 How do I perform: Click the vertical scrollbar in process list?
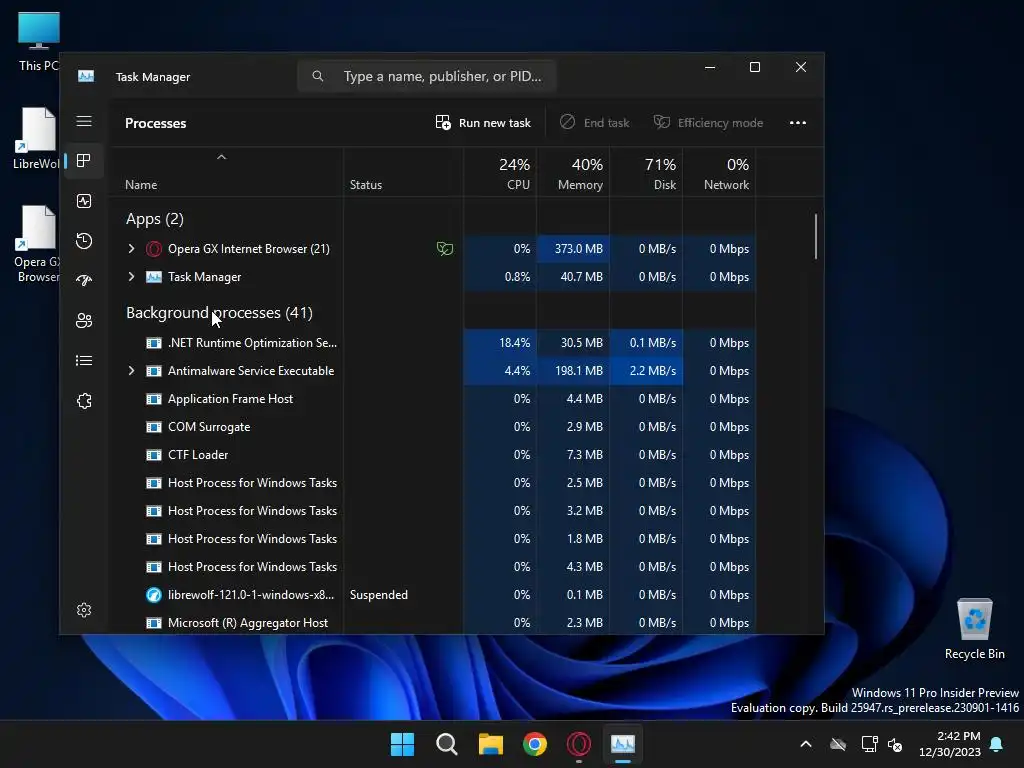point(816,236)
